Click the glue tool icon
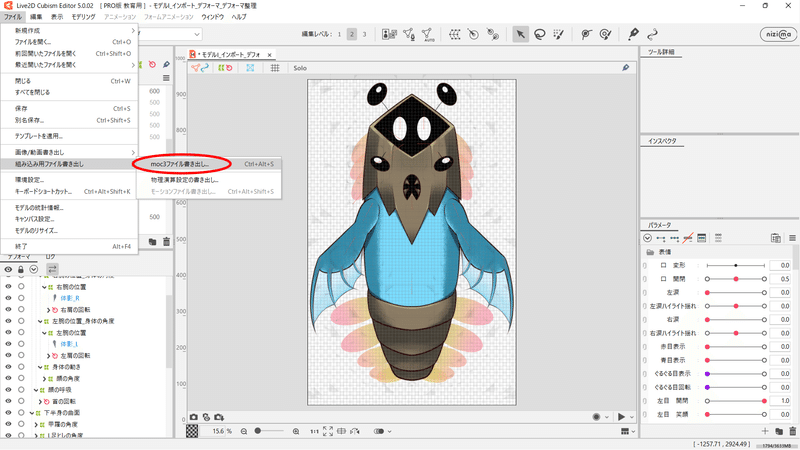800x450 pixels. point(493,34)
